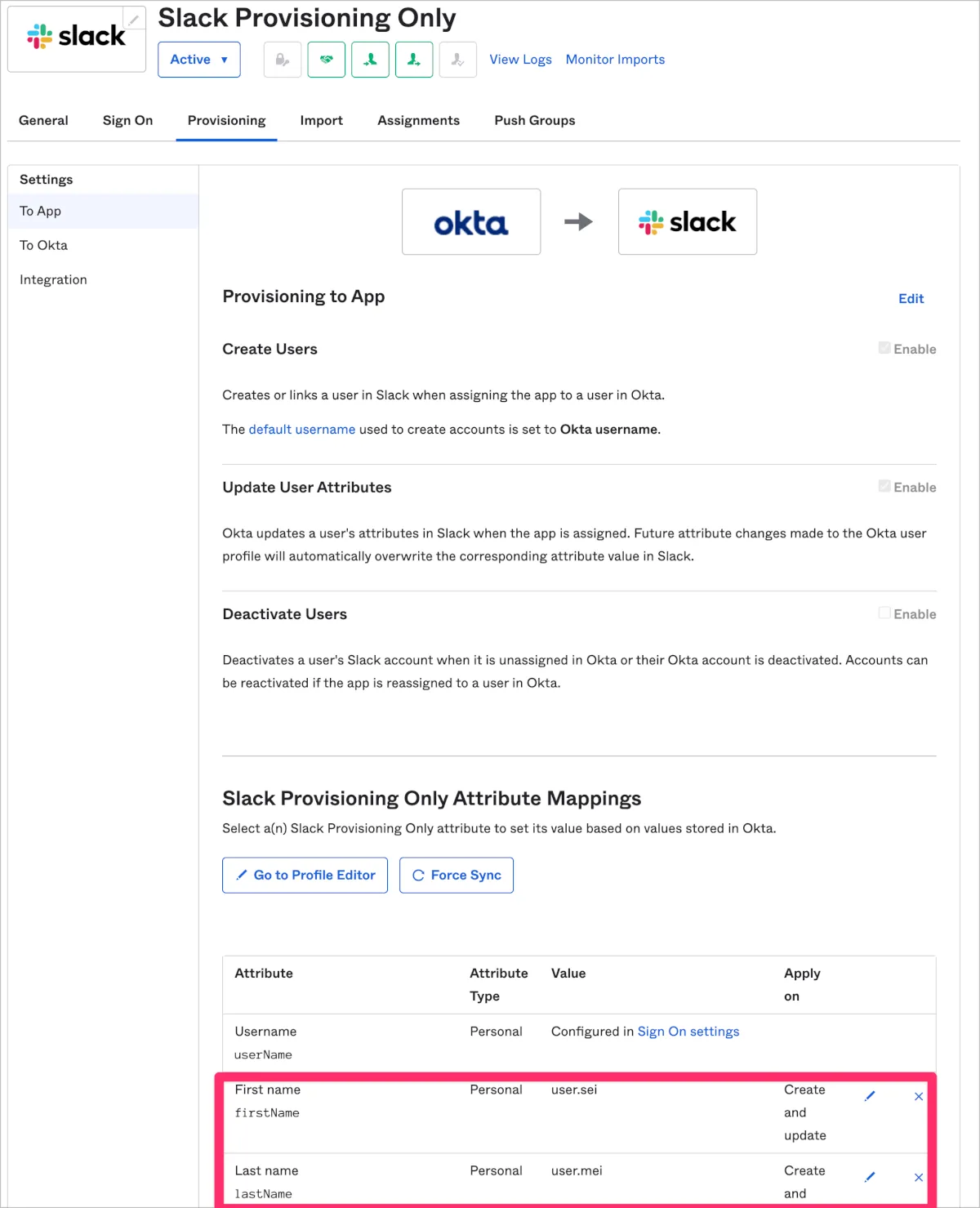Select To Okta in the Settings sidebar
The width and height of the screenshot is (980, 1208).
coord(44,245)
